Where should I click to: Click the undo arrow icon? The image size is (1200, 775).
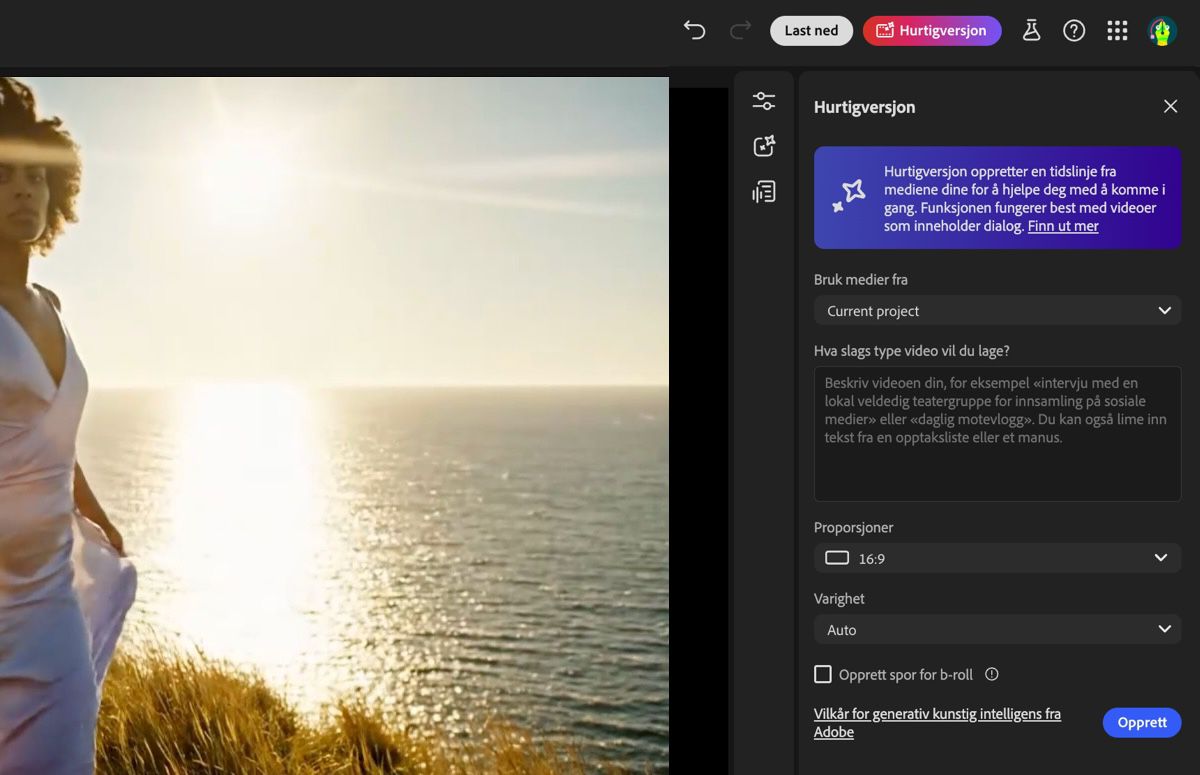click(x=694, y=30)
